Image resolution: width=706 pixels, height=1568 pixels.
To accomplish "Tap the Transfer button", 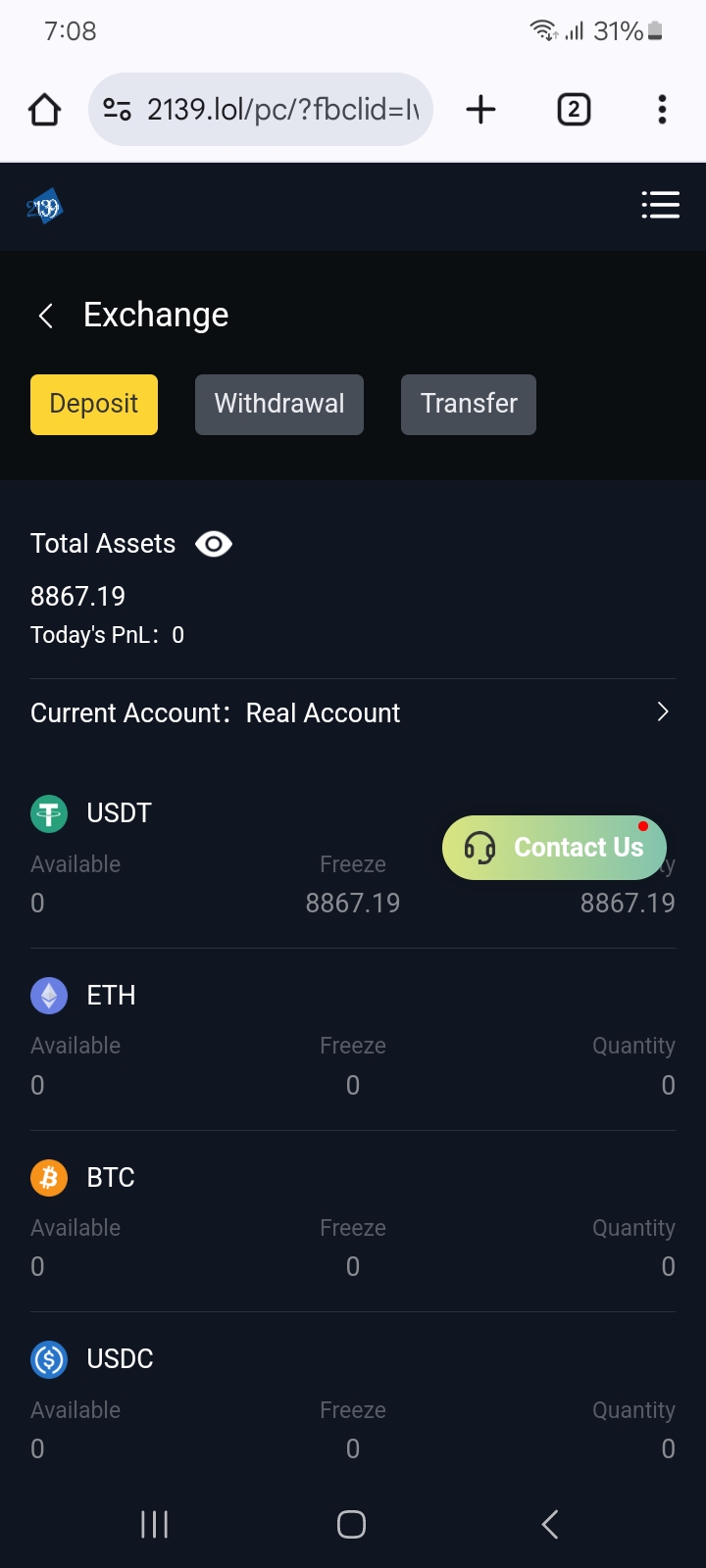I will (x=469, y=404).
